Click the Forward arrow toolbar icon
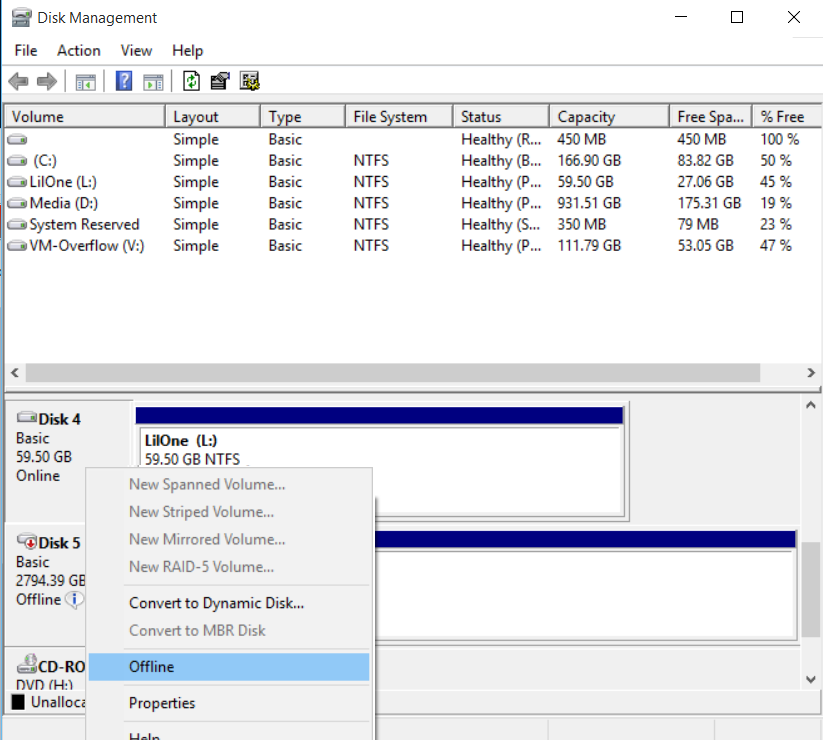 click(x=46, y=82)
